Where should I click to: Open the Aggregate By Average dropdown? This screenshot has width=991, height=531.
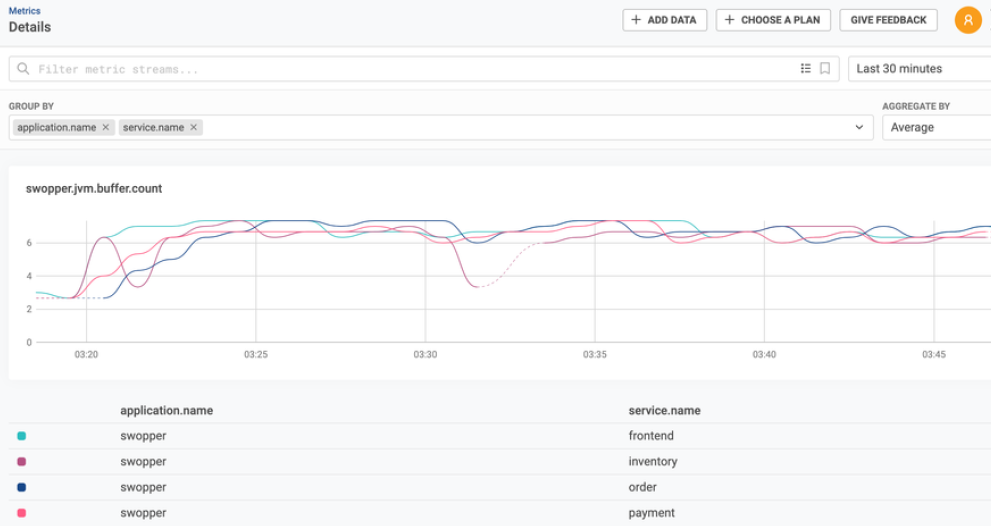click(x=934, y=128)
